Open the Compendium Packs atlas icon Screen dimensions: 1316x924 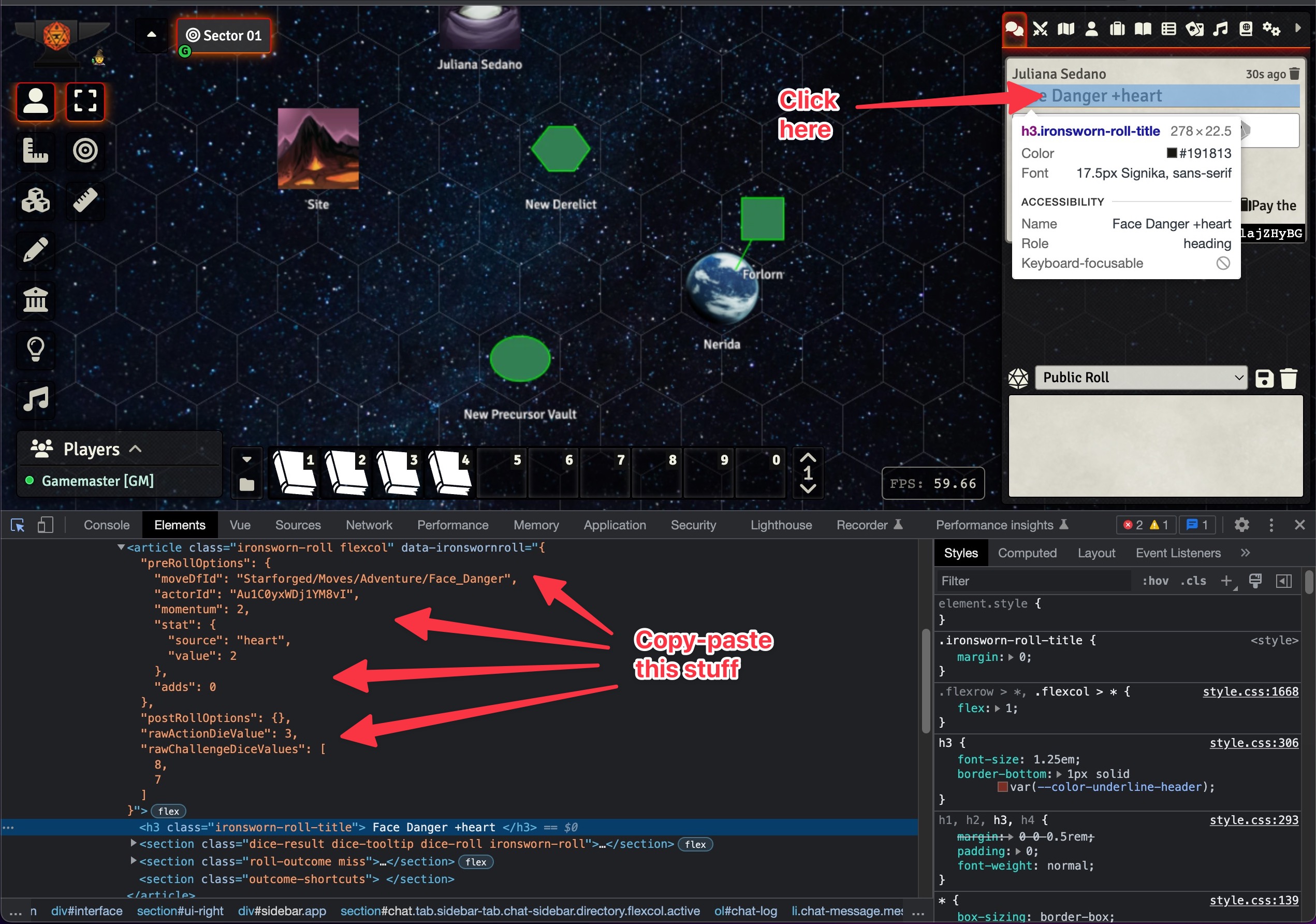(1246, 28)
